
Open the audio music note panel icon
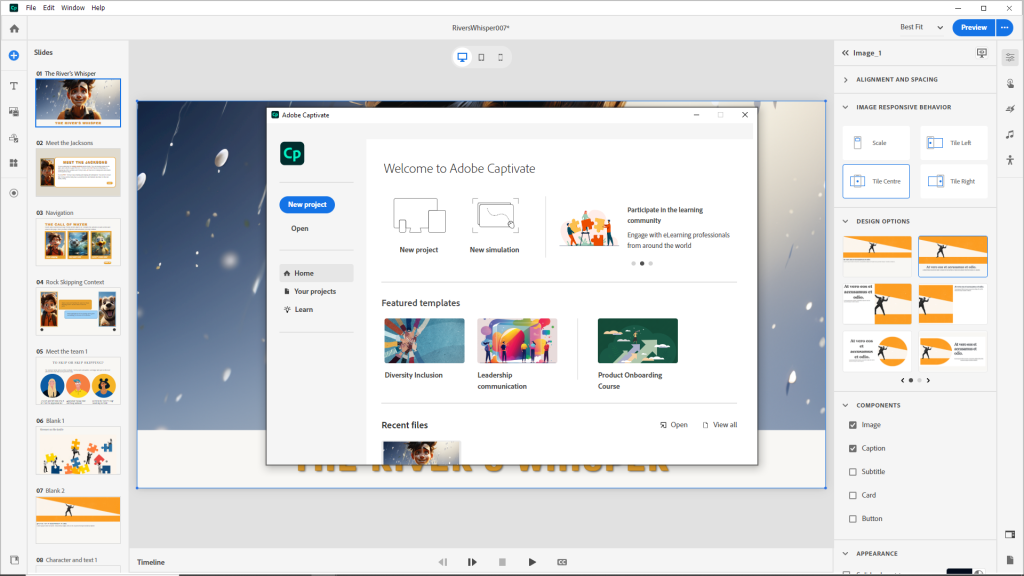(x=1010, y=134)
